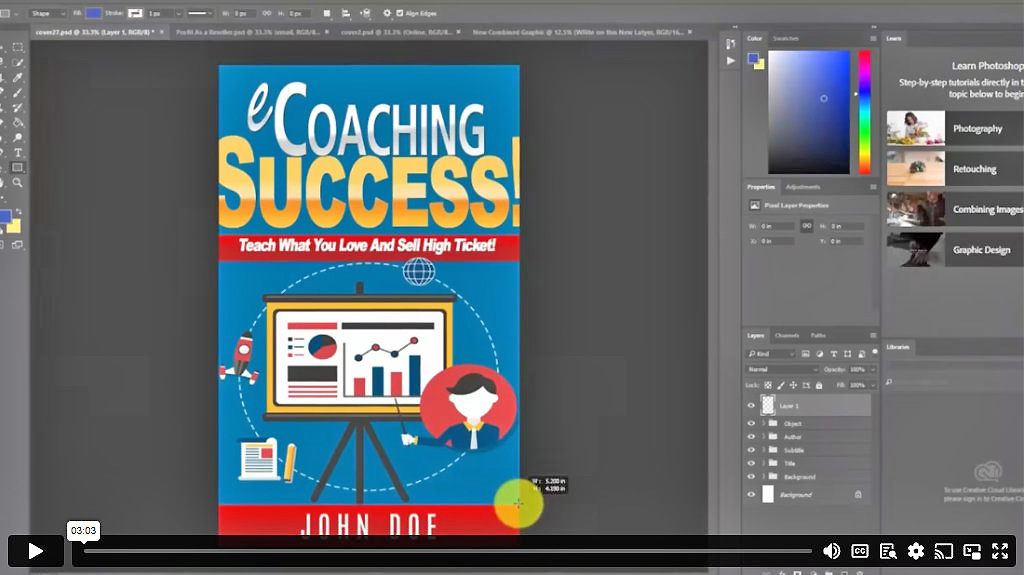Click the rainbow hue slider bar
The width and height of the screenshot is (1024, 575).
click(864, 110)
